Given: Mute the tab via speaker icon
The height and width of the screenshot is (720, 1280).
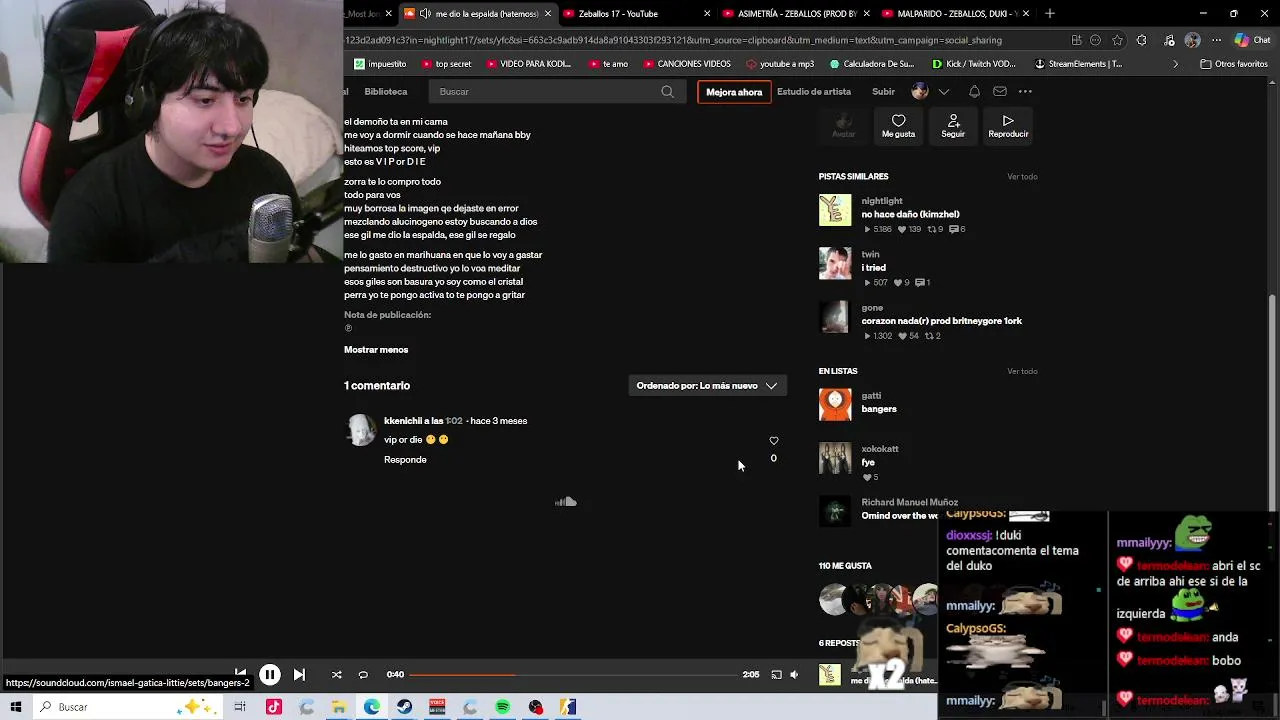Looking at the screenshot, I should [425, 14].
